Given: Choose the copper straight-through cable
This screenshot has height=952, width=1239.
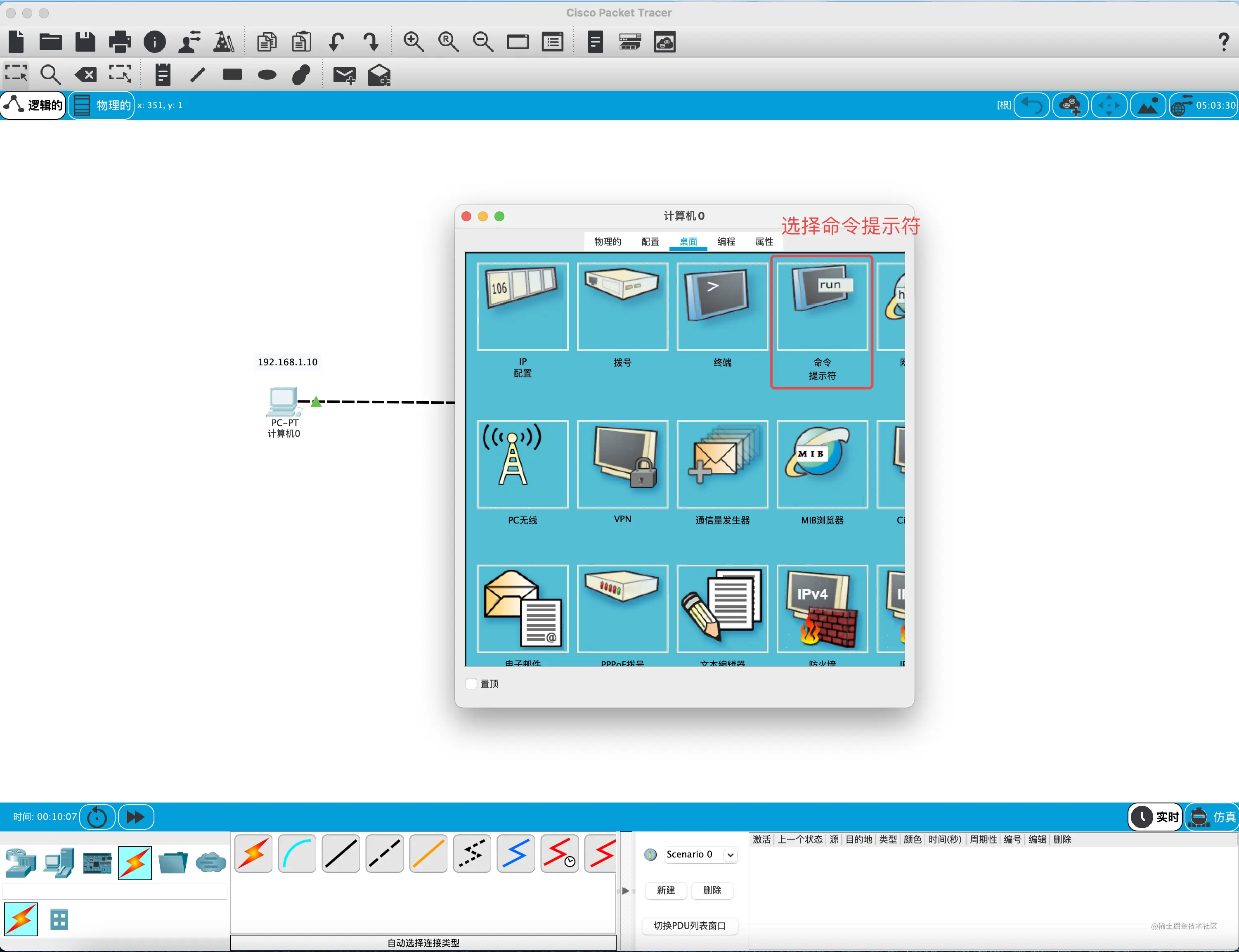Looking at the screenshot, I should [340, 853].
